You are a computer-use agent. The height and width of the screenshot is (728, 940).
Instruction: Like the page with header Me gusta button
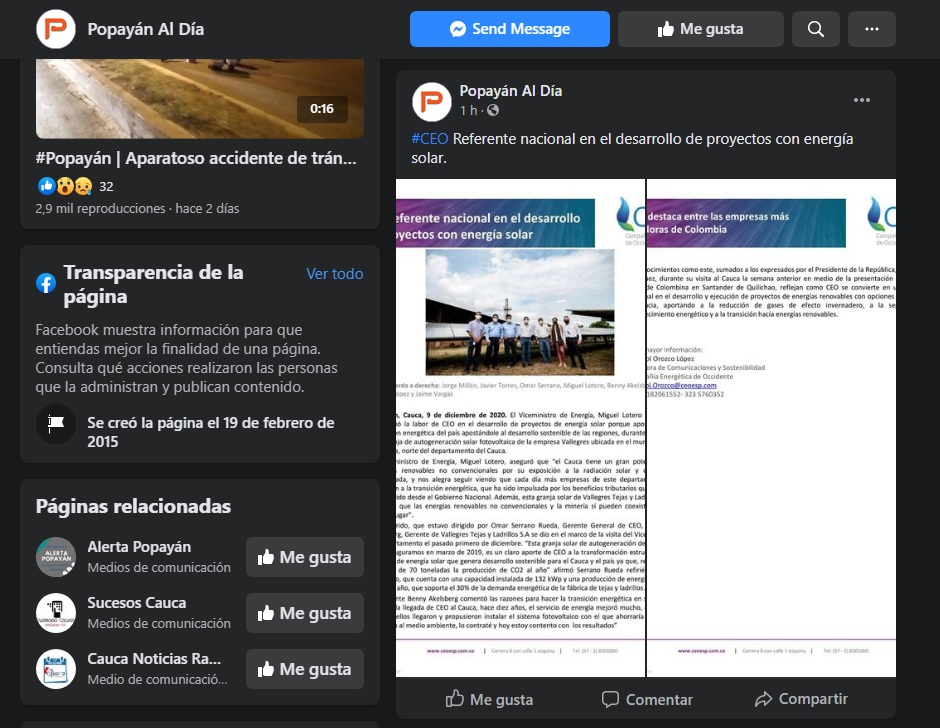pyautogui.click(x=701, y=29)
